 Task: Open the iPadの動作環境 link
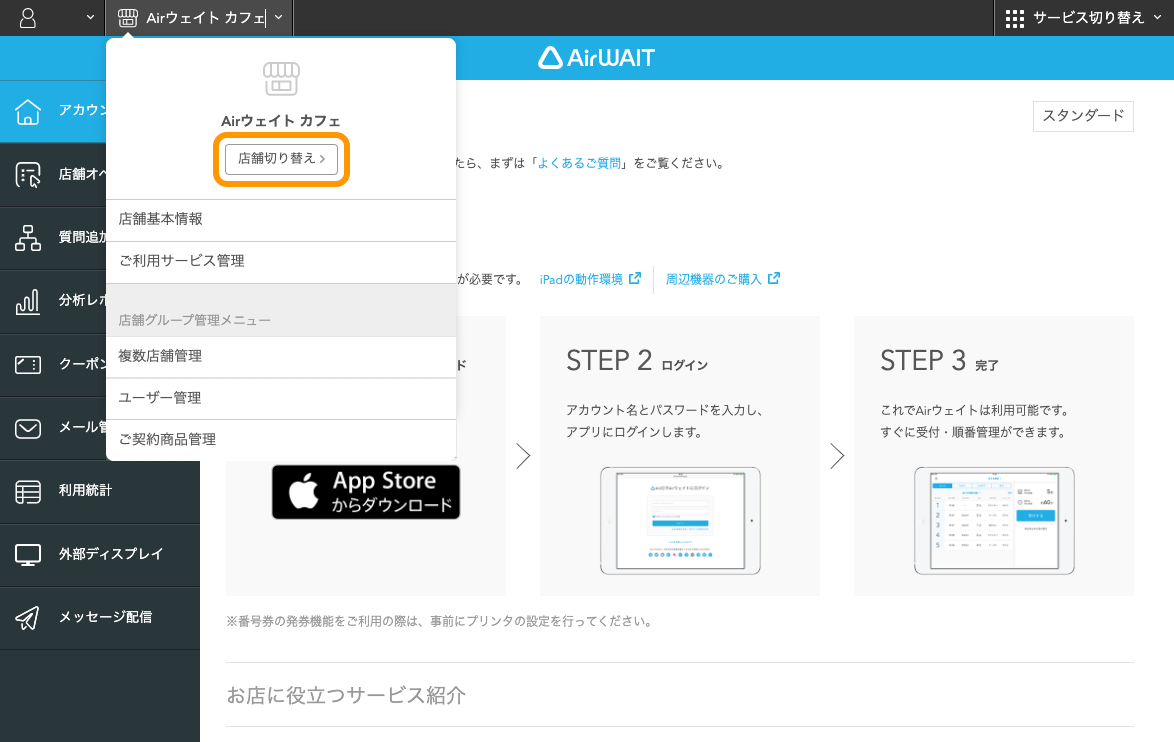581,279
